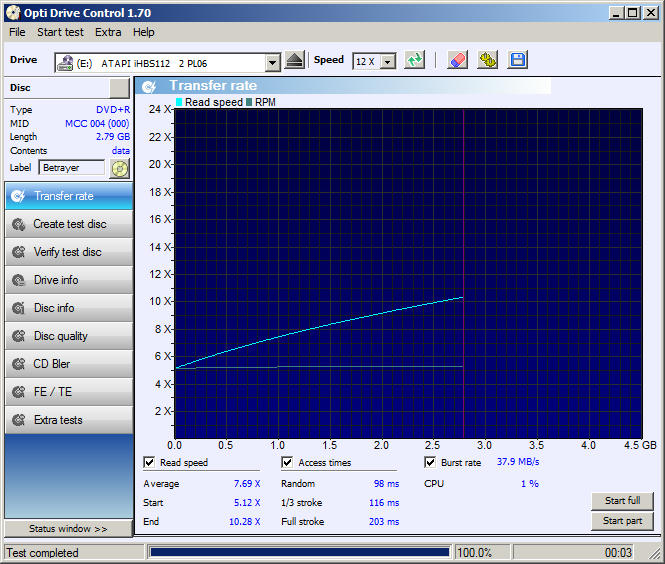Click the 1/3 stroke value 116 ms
665x564 pixels.
(384, 503)
